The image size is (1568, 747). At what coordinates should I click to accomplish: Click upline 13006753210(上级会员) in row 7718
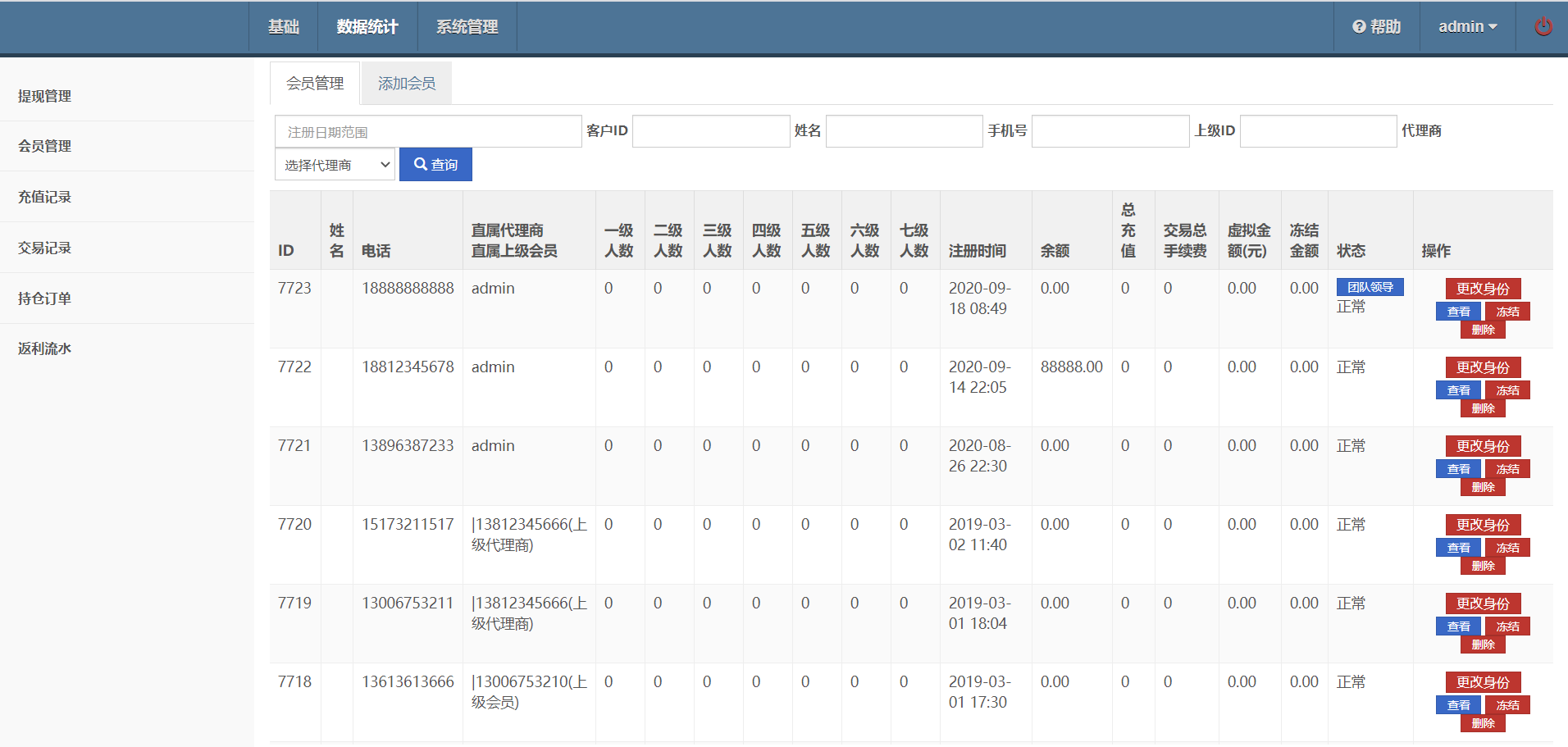click(x=529, y=692)
